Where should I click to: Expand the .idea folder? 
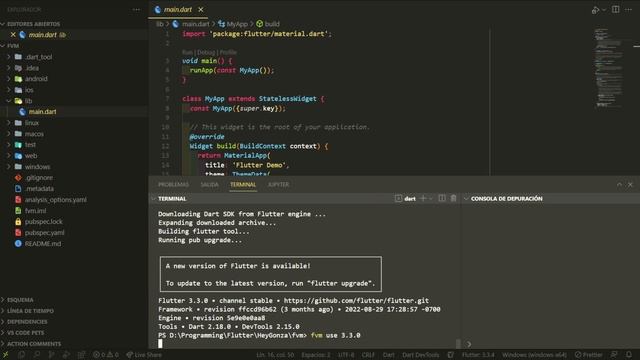[32, 68]
